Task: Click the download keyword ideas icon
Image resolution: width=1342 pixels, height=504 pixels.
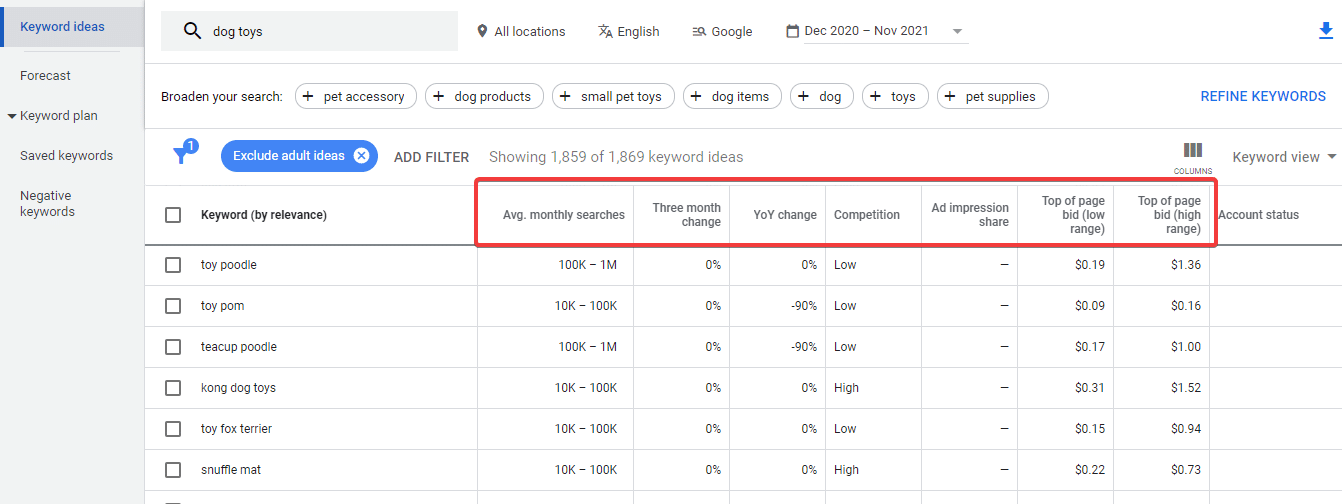Action: 1326,31
